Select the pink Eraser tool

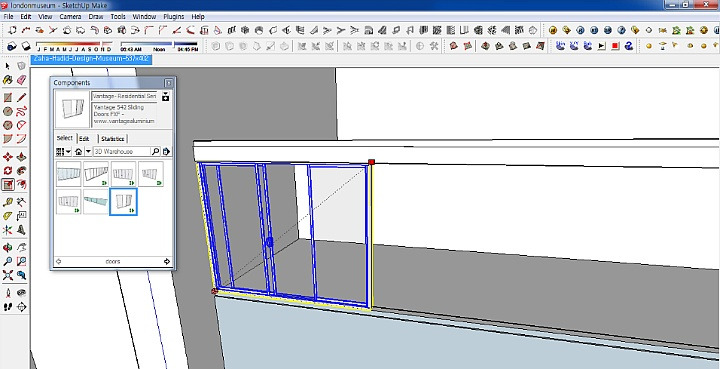click(x=21, y=80)
